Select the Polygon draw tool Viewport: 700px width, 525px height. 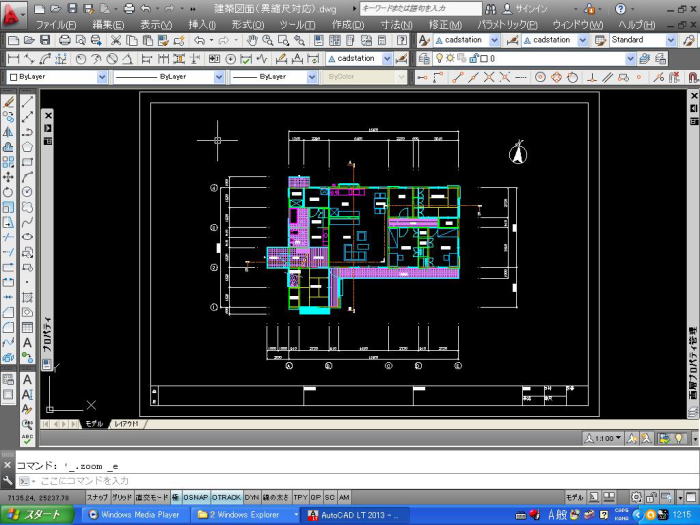click(27, 146)
